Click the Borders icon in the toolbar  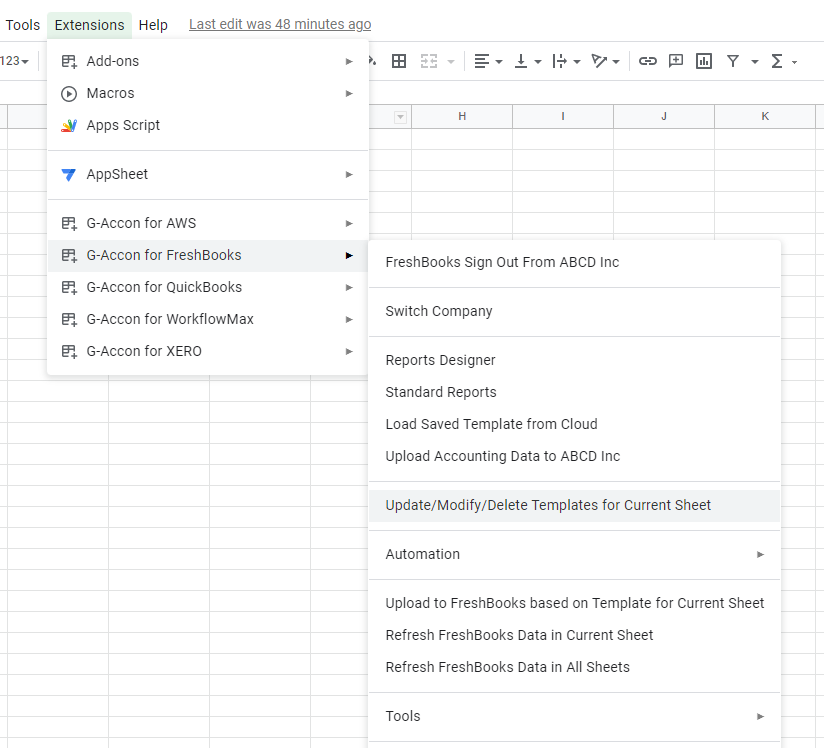tap(399, 61)
